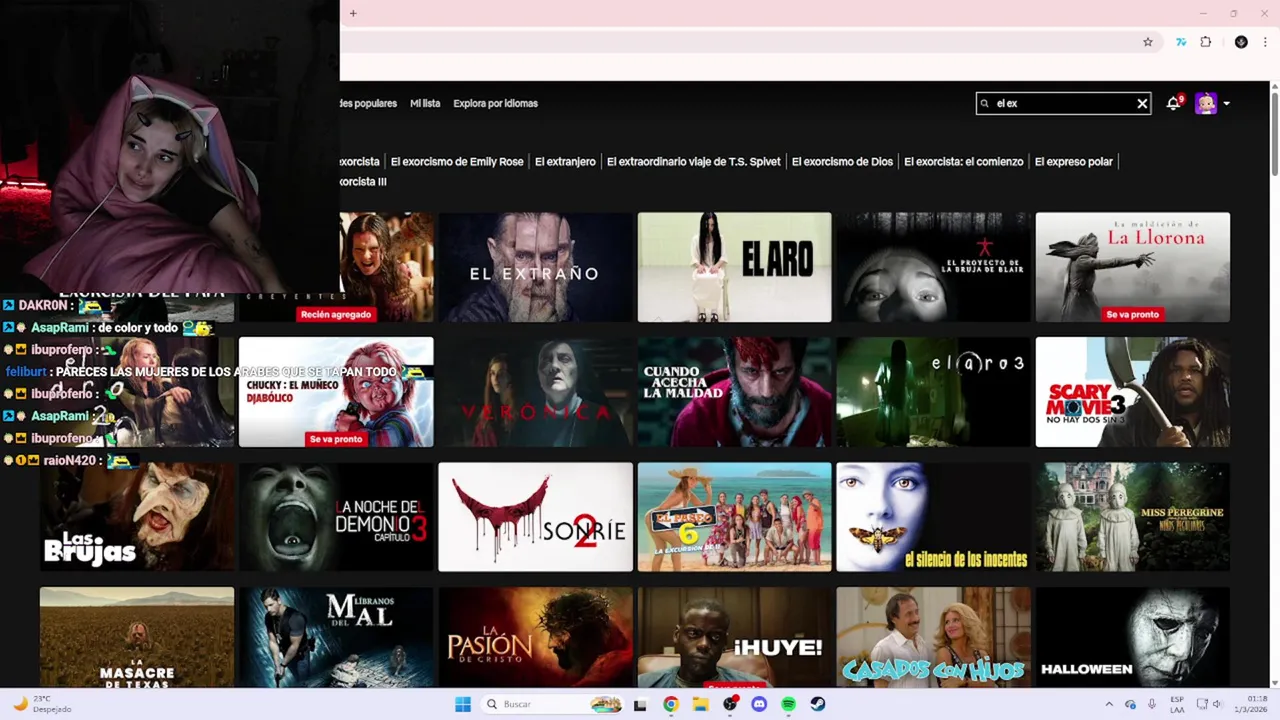This screenshot has width=1280, height=720.
Task: Open the ESP LAA language switcher
Action: (1177, 704)
